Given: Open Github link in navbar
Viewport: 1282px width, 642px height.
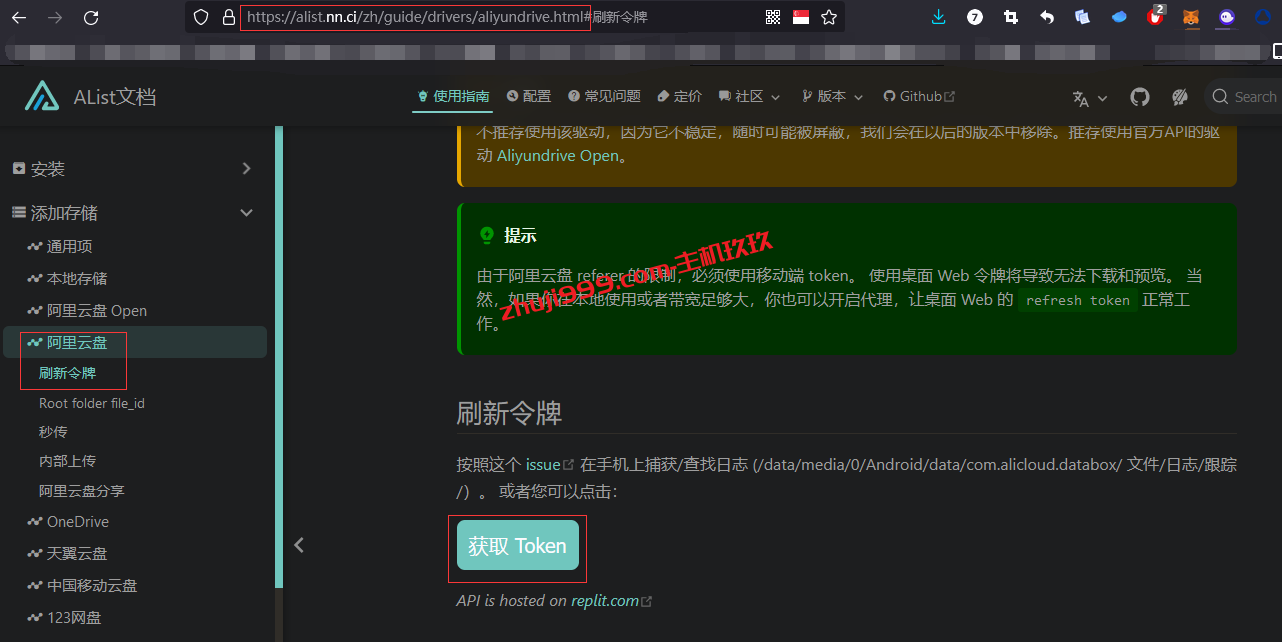Looking at the screenshot, I should 919,96.
